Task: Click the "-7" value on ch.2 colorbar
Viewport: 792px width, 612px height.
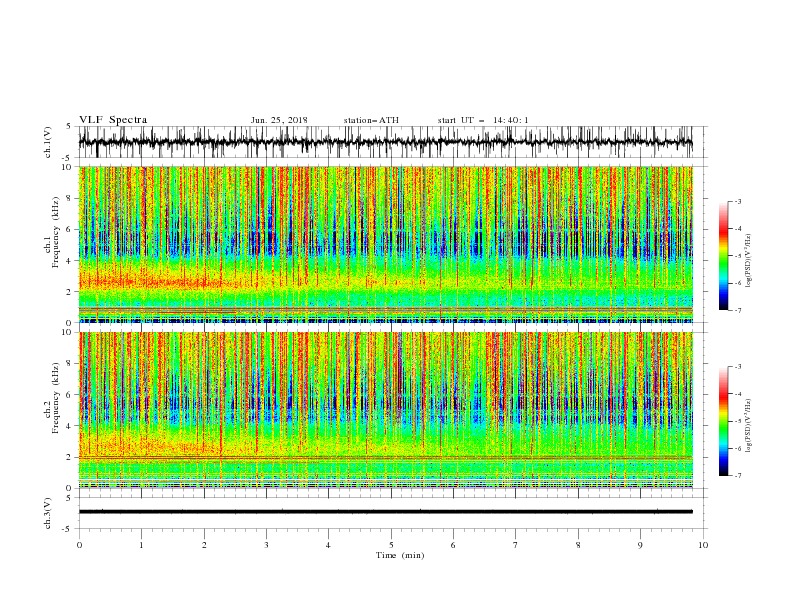Action: point(738,476)
